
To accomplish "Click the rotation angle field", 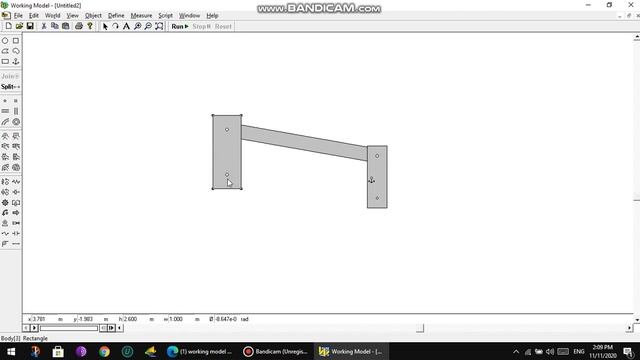I will click(226, 319).
